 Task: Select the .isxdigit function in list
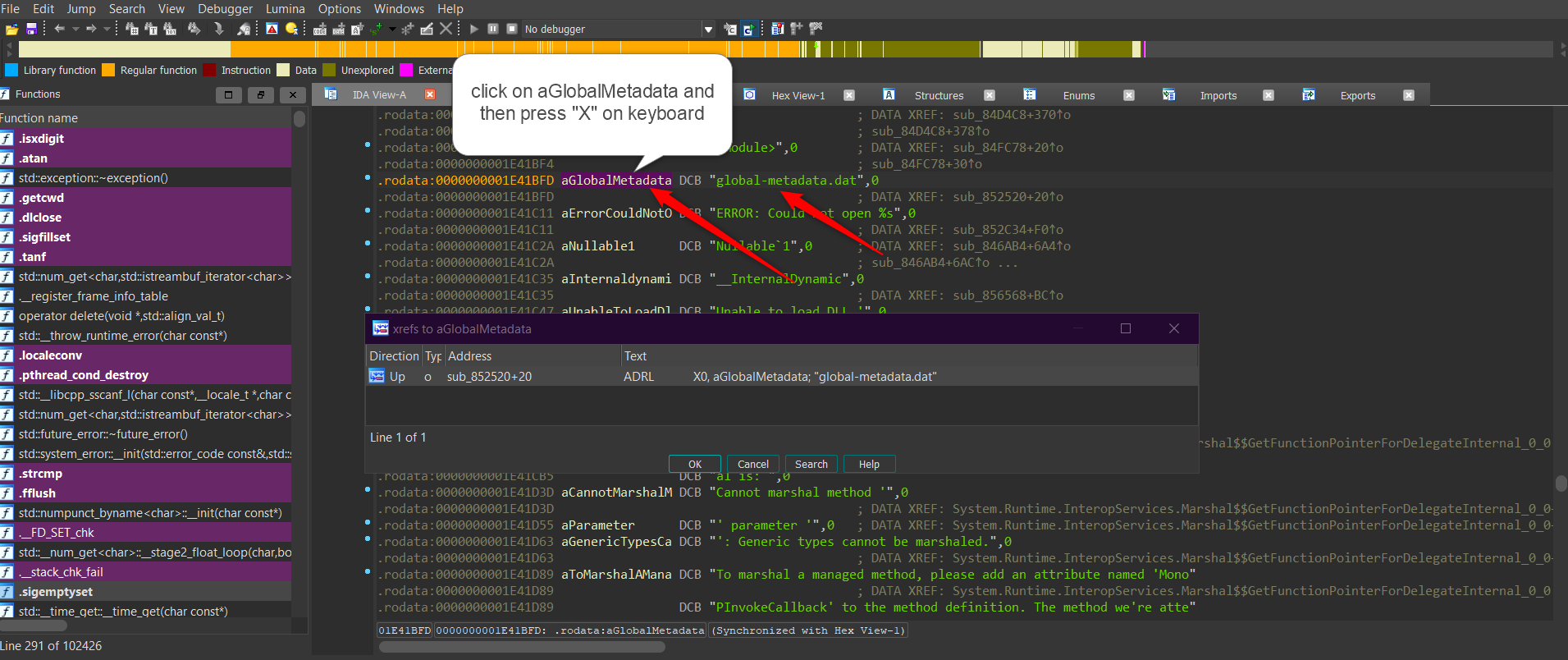click(145, 138)
